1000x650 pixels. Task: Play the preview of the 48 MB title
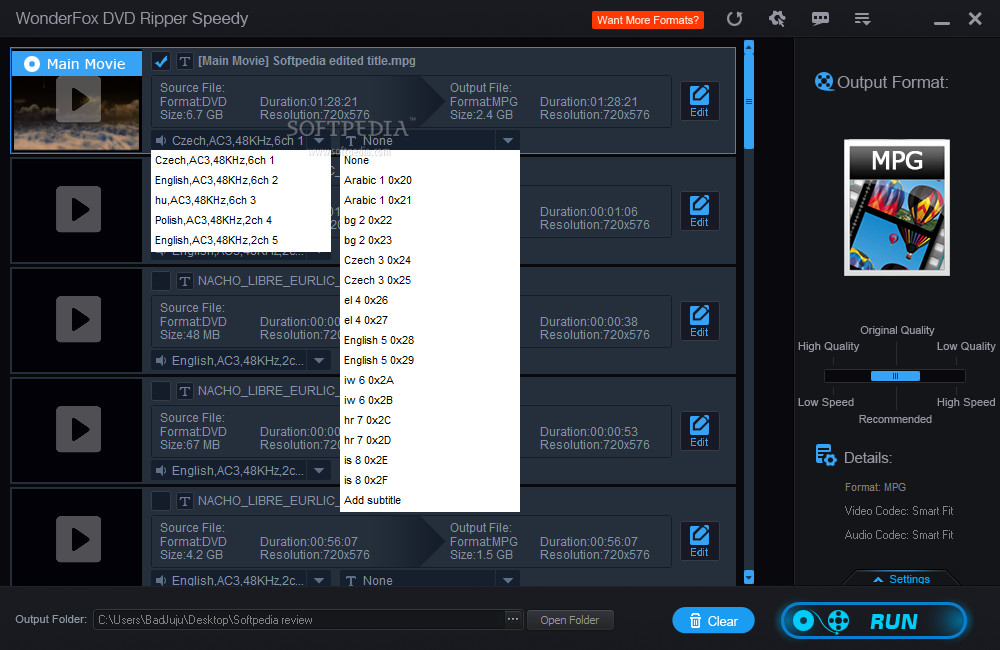pyautogui.click(x=78, y=319)
